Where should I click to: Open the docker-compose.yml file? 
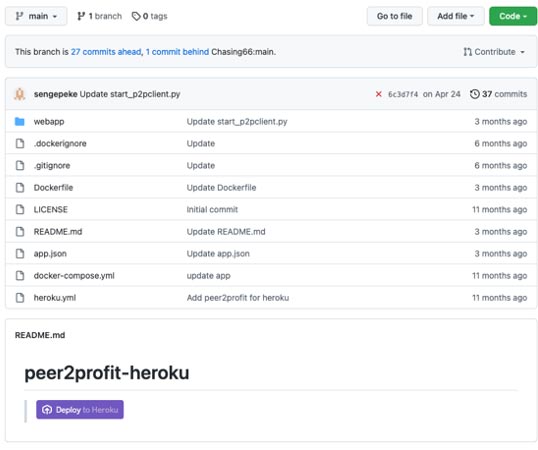click(74, 275)
